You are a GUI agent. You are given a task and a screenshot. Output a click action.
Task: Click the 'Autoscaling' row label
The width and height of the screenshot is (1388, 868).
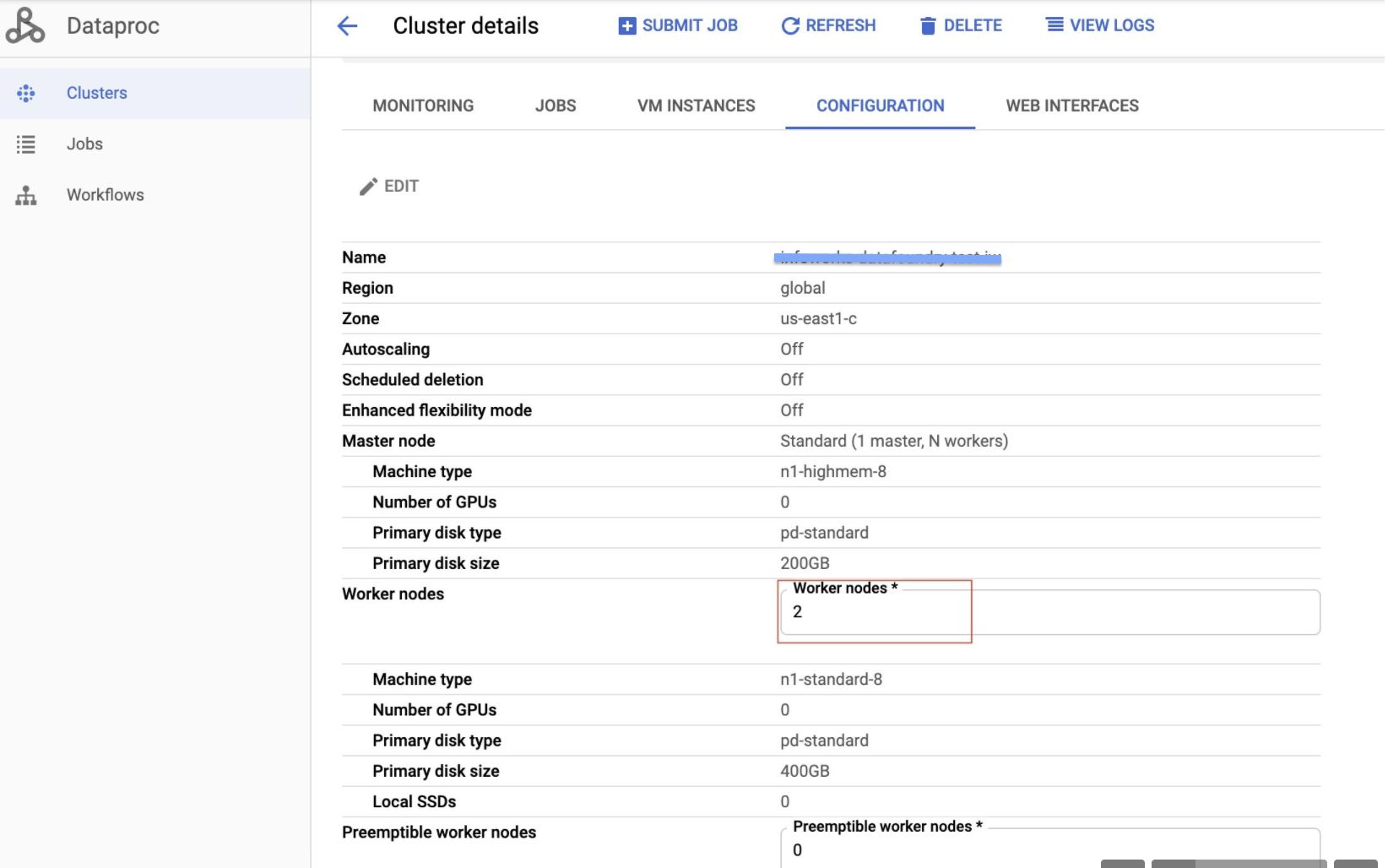[386, 350]
